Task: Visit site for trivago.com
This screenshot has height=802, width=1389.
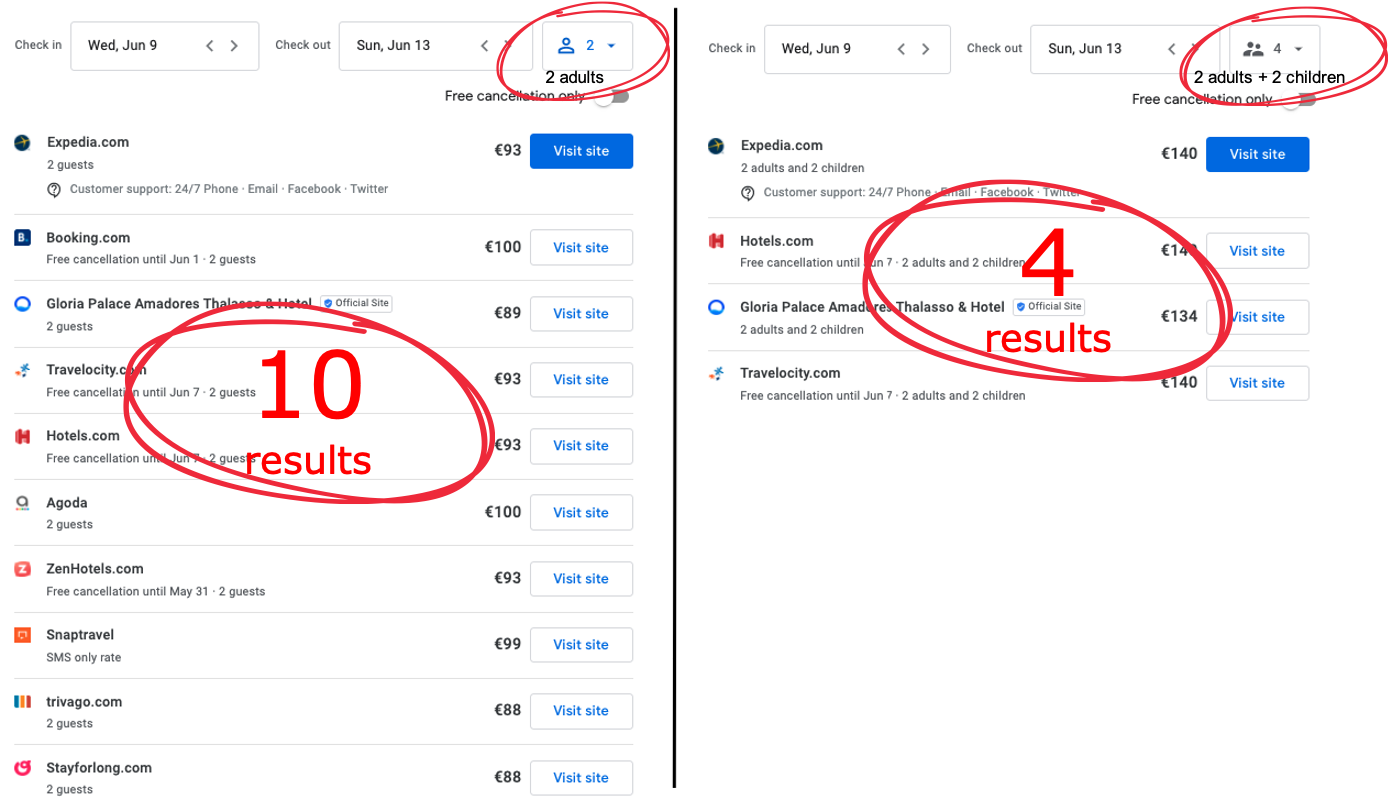Action: point(581,710)
